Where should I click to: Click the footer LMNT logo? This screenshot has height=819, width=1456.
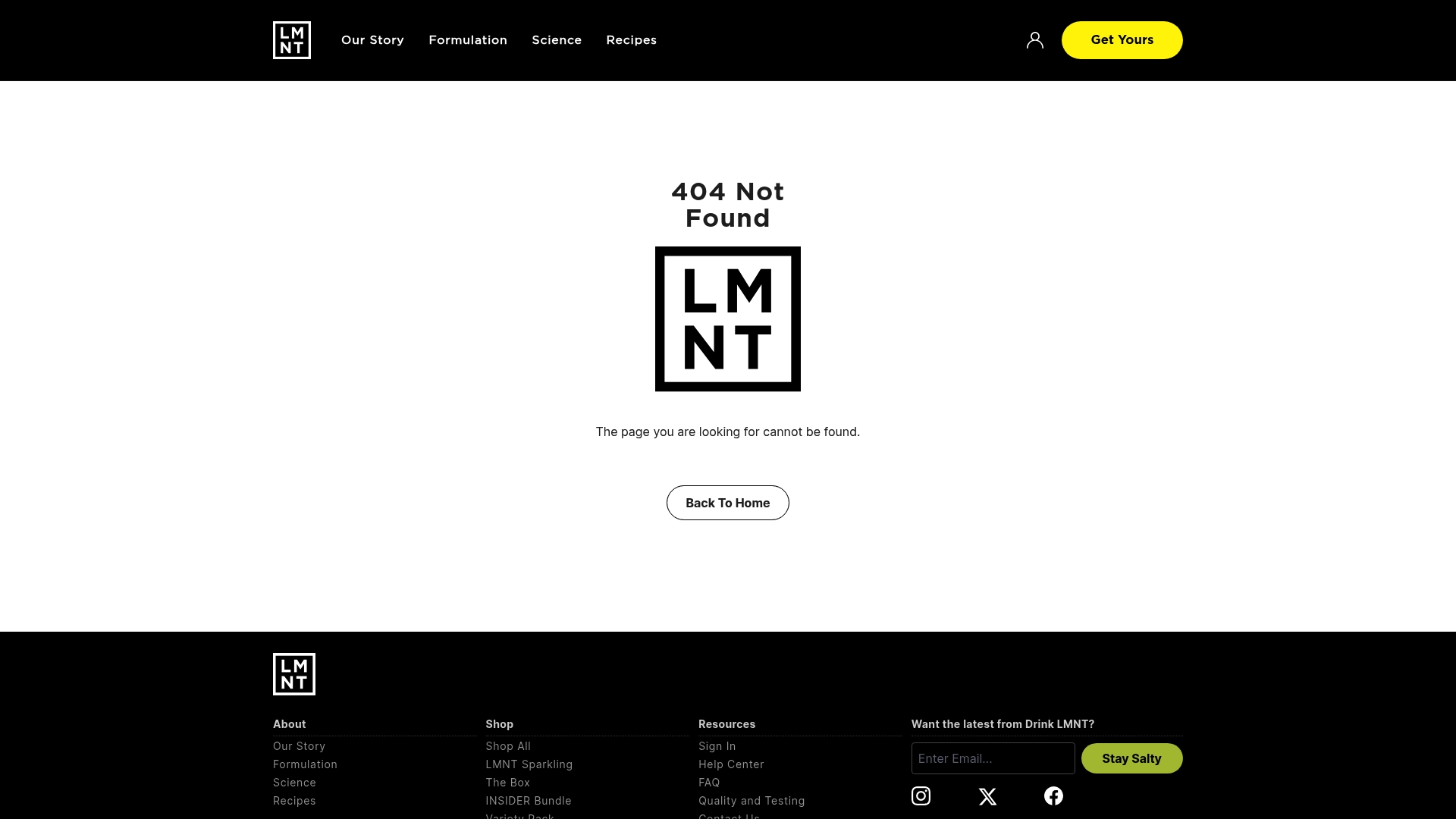tap(294, 674)
